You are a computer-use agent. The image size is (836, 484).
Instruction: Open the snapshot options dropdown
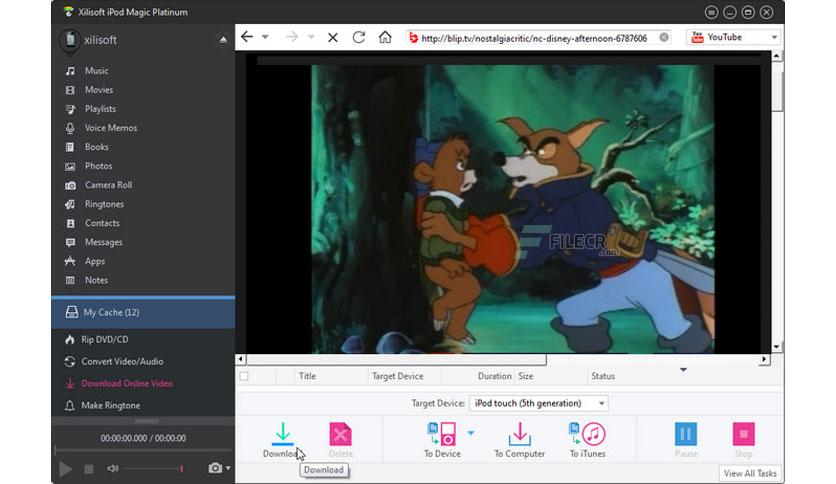pos(228,468)
